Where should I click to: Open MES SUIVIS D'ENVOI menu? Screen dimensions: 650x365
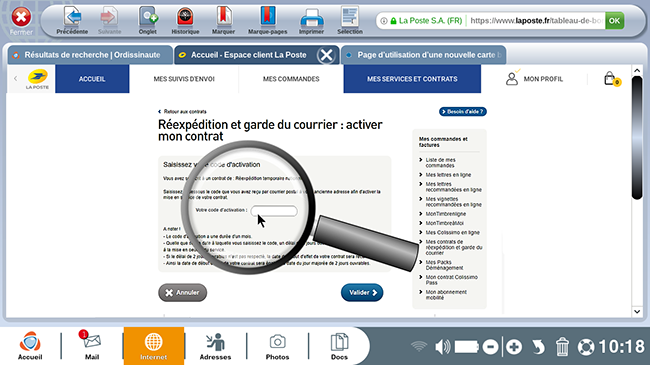(x=184, y=79)
